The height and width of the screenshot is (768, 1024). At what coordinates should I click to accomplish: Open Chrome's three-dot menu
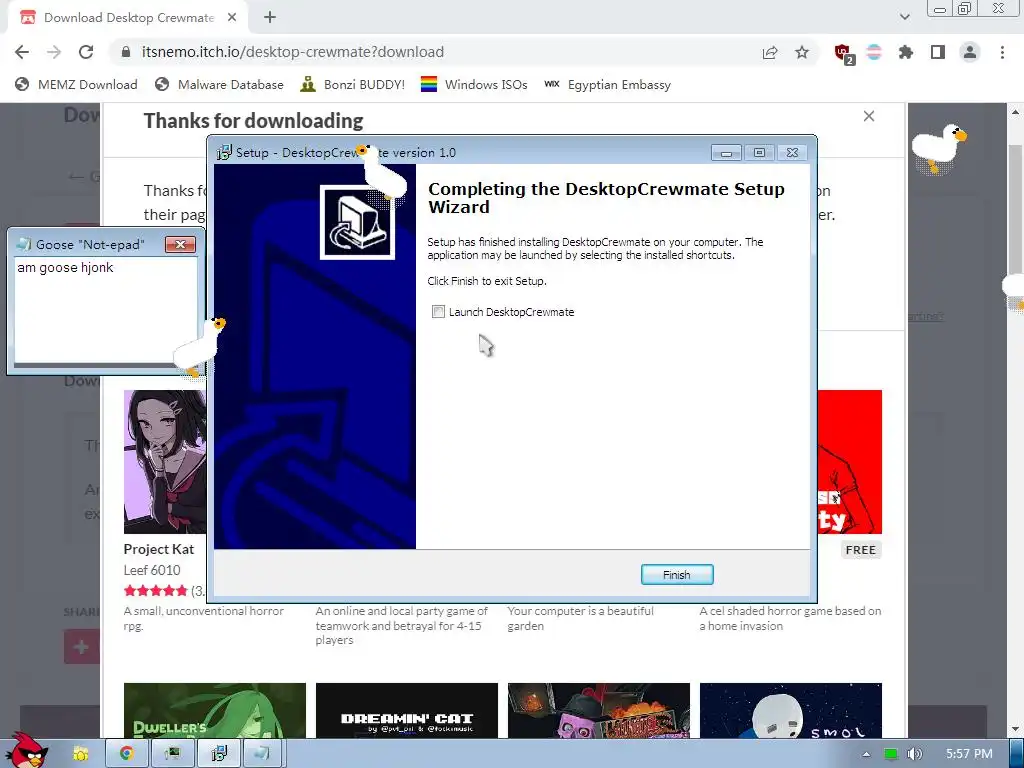(1002, 52)
